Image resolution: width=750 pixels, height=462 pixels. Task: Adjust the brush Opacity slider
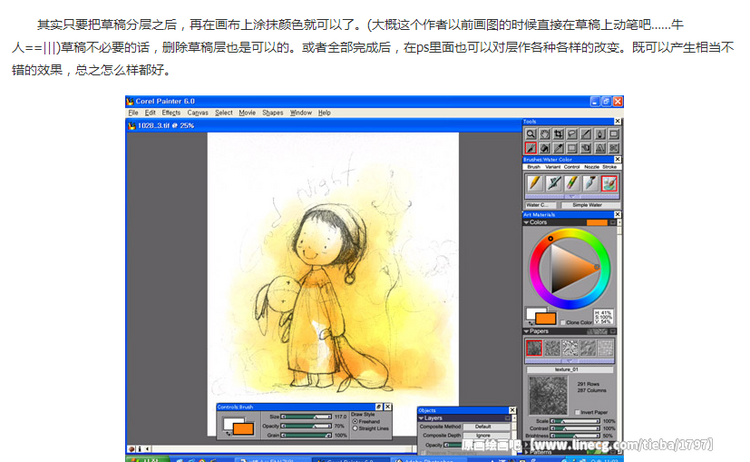click(x=306, y=426)
